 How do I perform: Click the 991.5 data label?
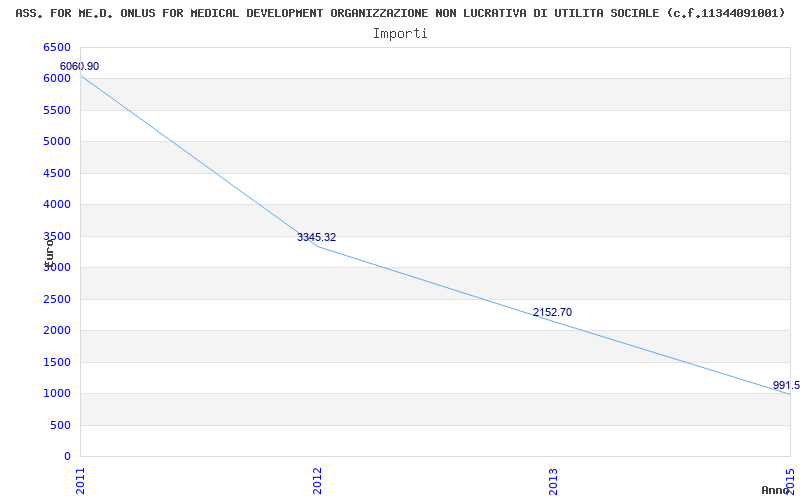point(786,385)
